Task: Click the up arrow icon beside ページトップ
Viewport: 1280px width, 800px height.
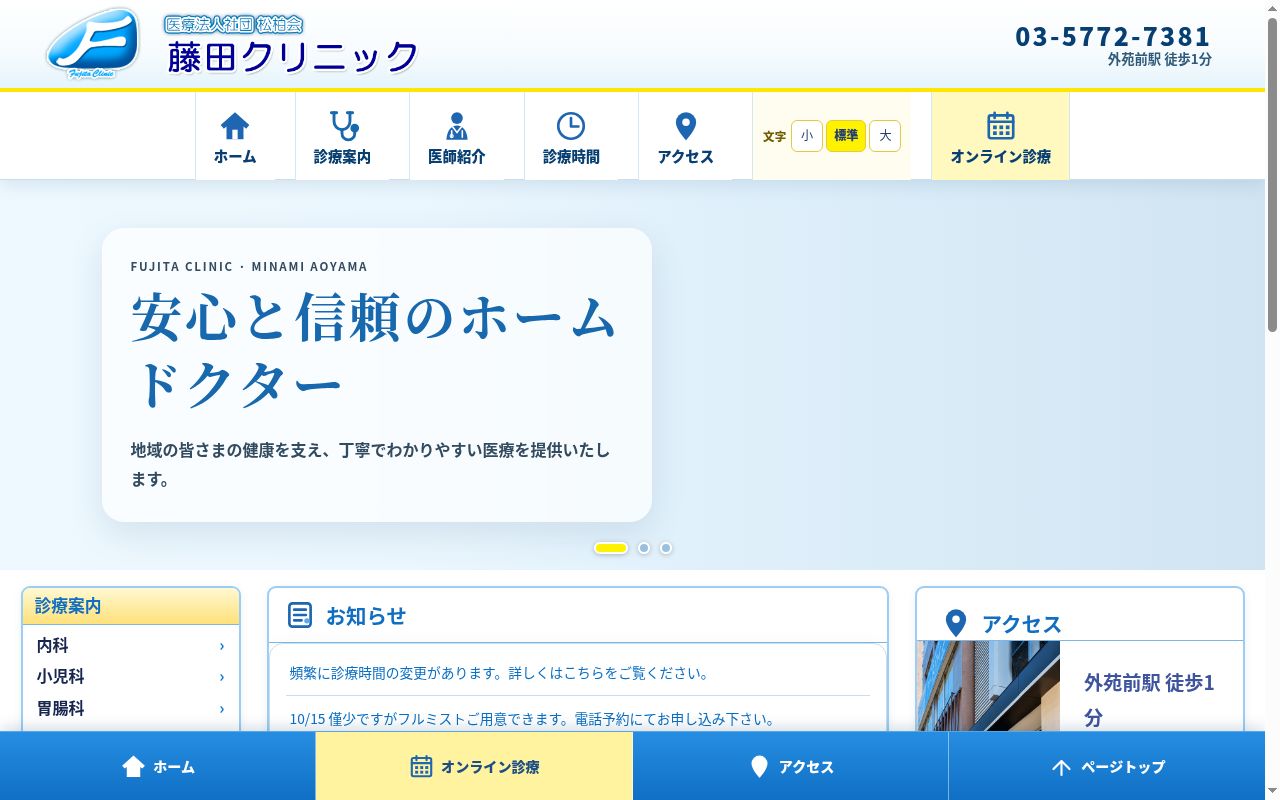Action: (x=1061, y=767)
